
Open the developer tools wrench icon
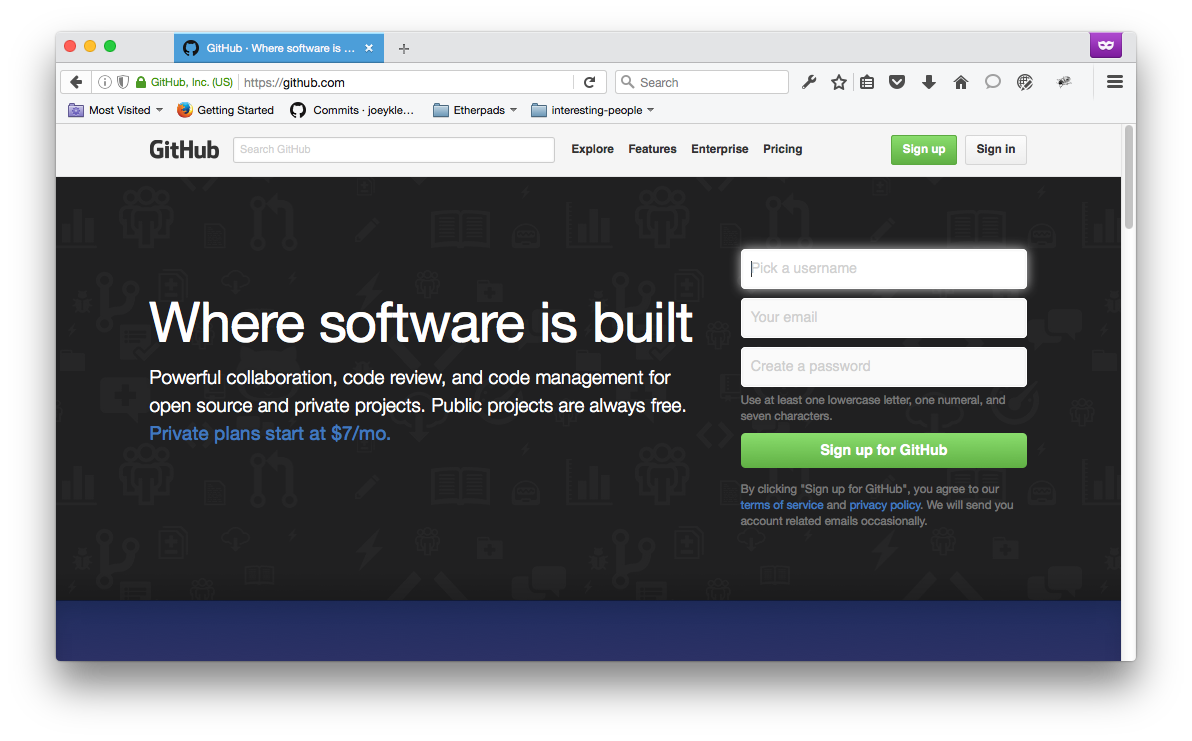tap(809, 82)
